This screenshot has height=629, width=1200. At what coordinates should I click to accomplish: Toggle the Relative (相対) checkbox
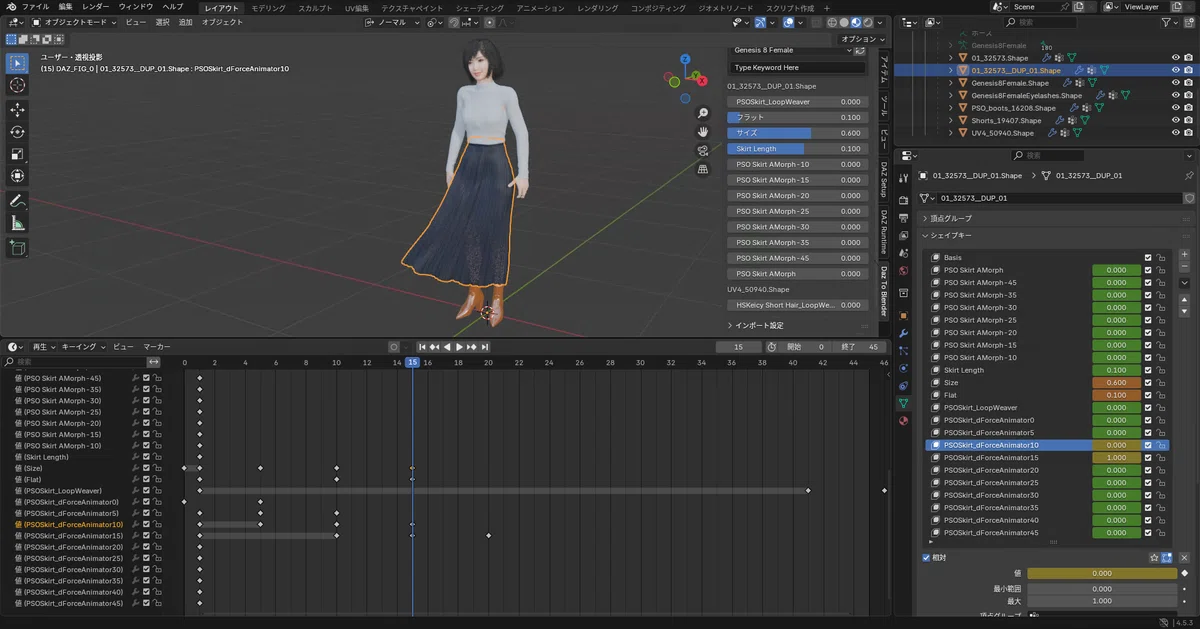click(x=926, y=557)
